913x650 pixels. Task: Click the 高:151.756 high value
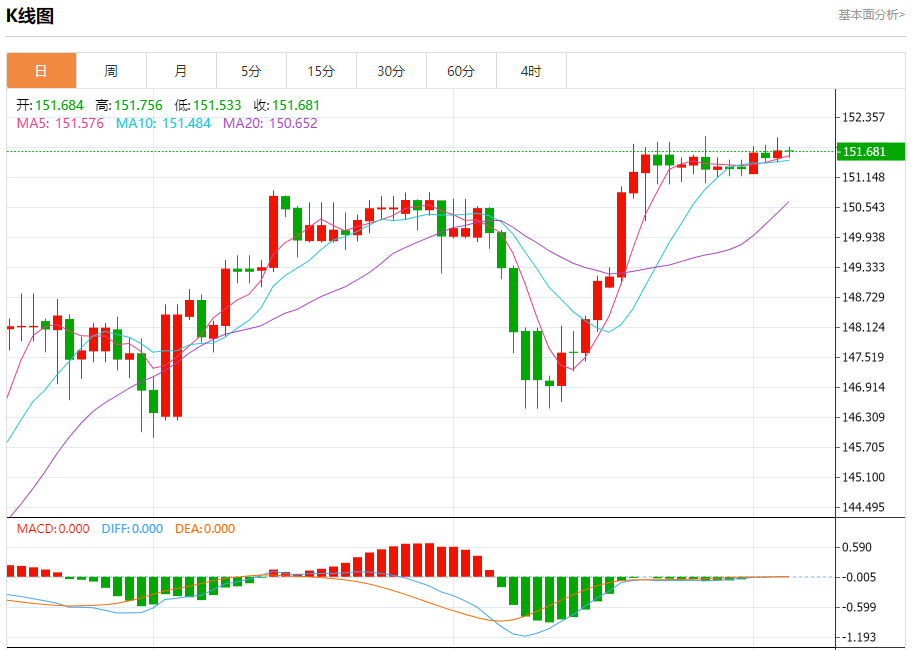(x=129, y=105)
